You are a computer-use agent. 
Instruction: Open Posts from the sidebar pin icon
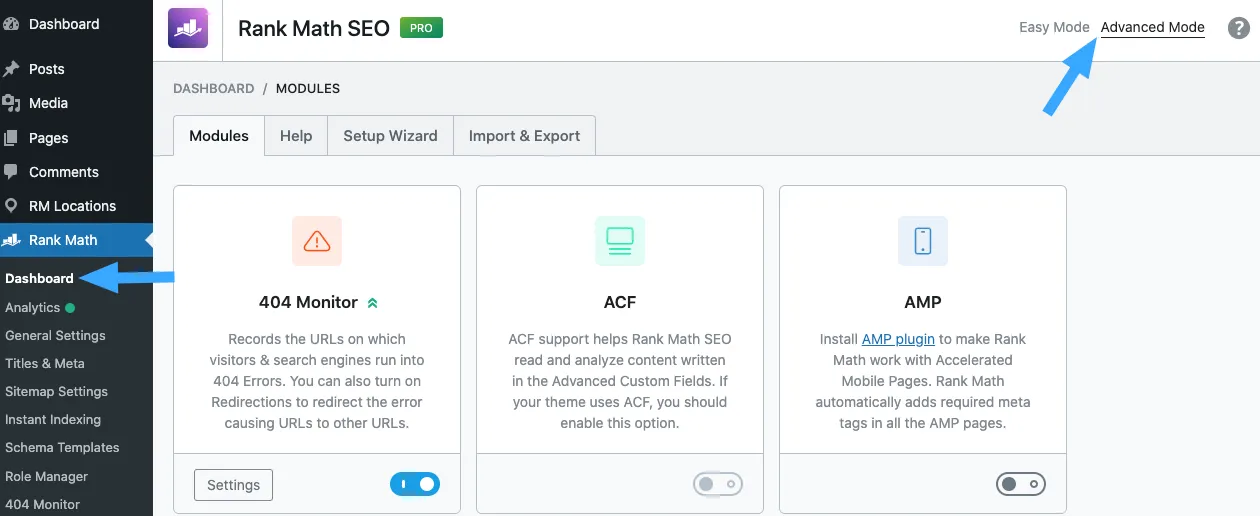[x=12, y=69]
